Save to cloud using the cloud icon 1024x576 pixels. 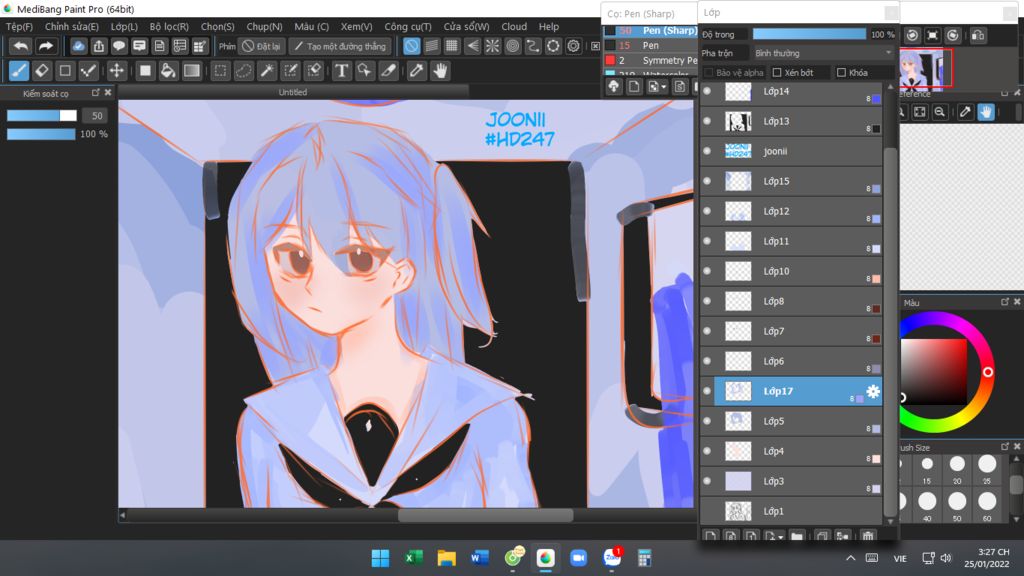78,46
